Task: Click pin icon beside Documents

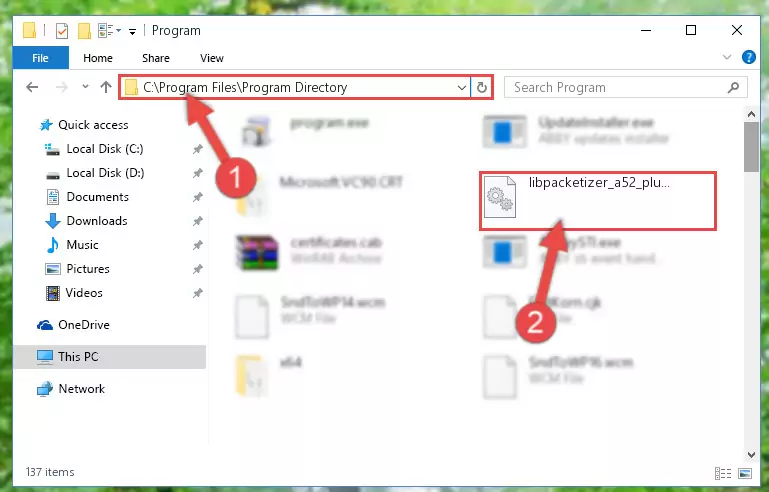Action: pos(197,197)
